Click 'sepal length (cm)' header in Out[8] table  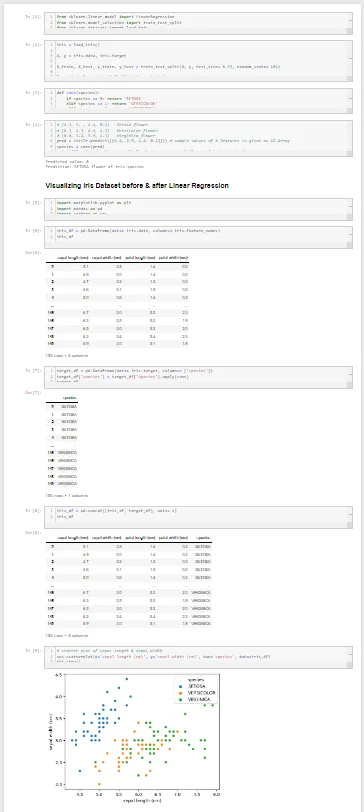(x=74, y=538)
